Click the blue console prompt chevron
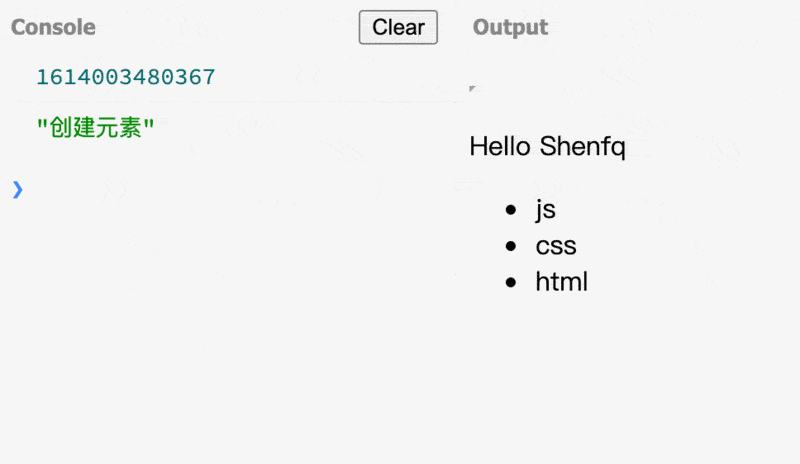 pos(17,189)
